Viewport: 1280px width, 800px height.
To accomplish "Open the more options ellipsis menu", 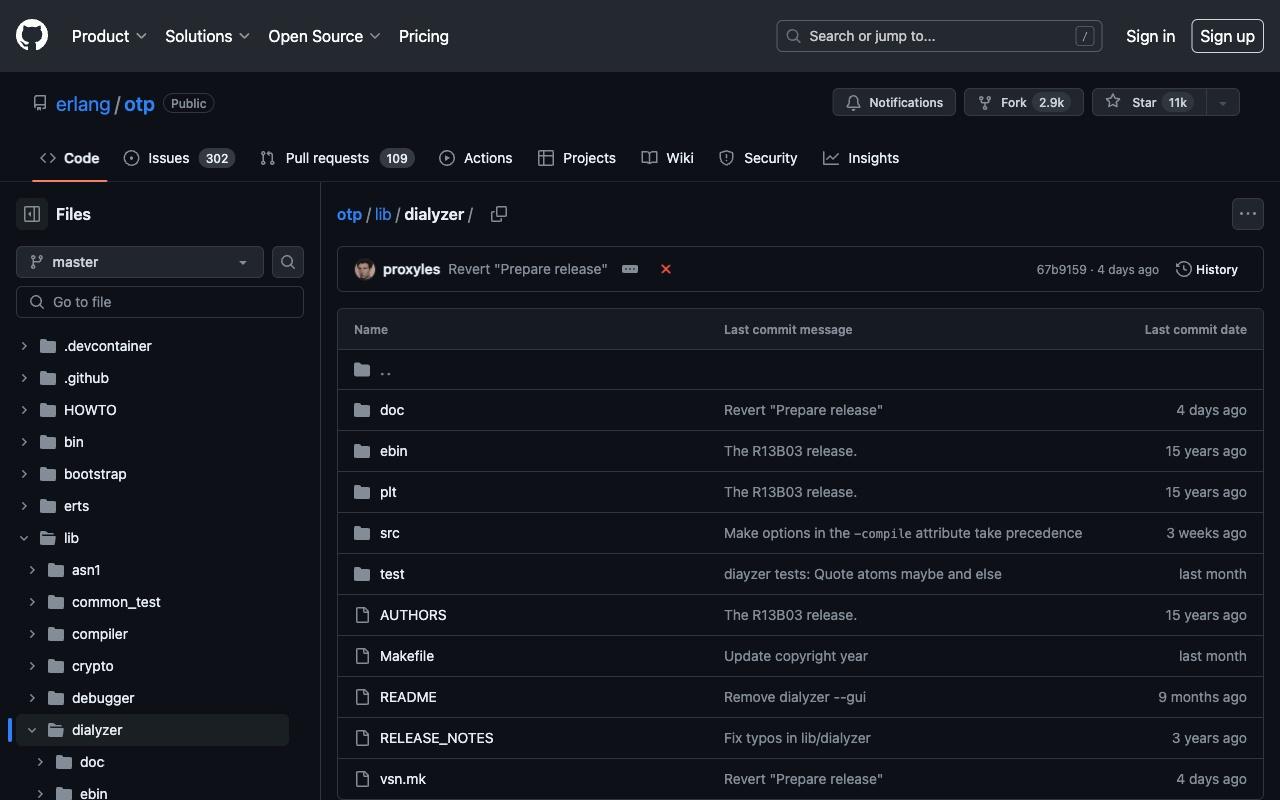I will [x=1248, y=214].
